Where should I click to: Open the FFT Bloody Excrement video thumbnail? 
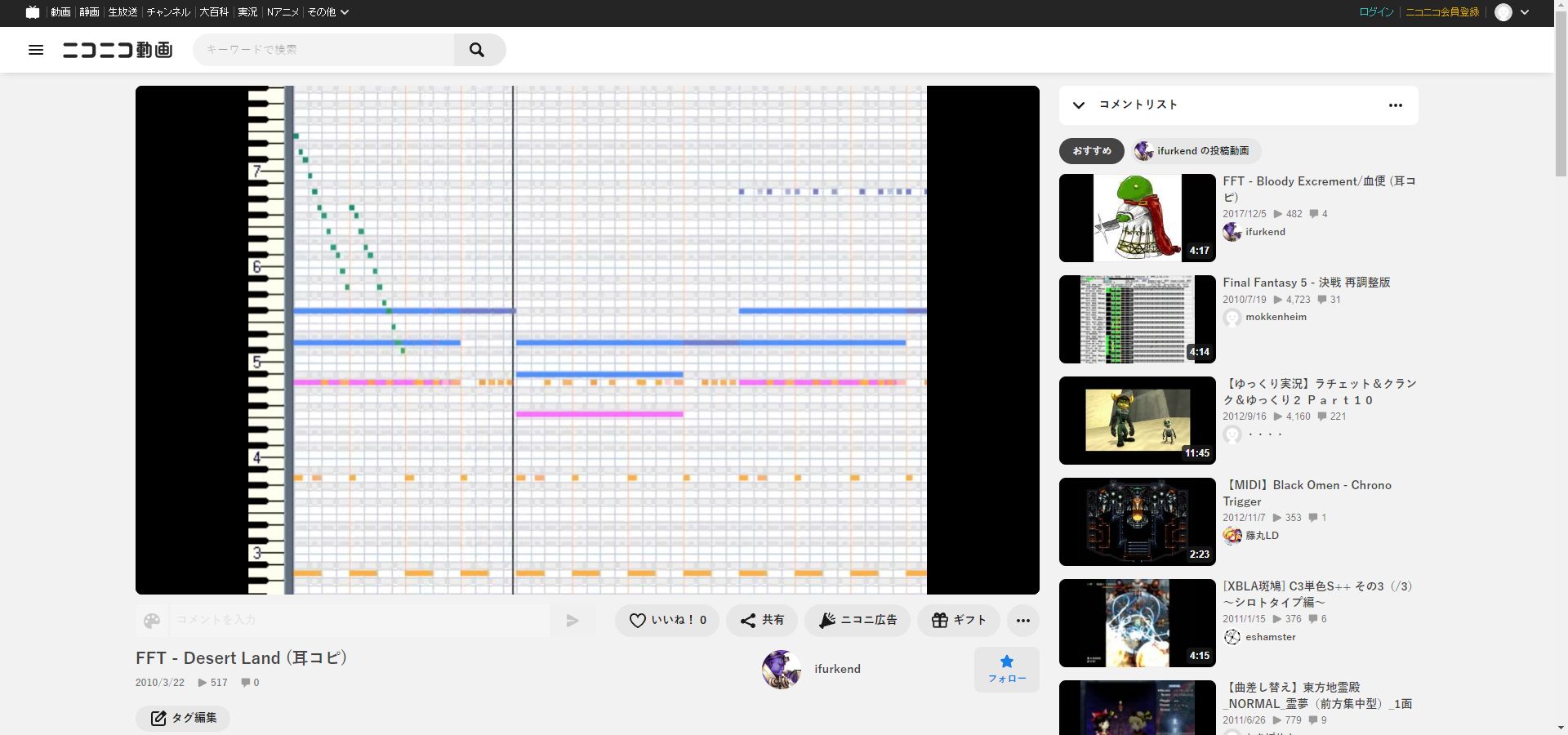1137,218
